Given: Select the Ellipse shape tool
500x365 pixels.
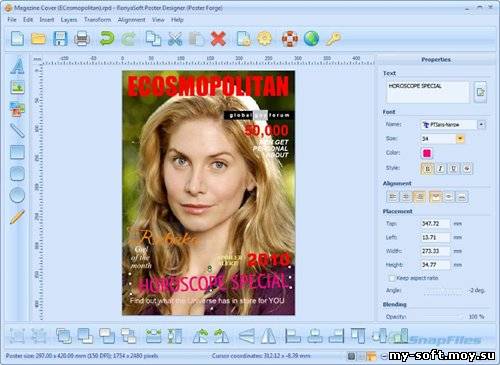Looking at the screenshot, I should tap(17, 195).
